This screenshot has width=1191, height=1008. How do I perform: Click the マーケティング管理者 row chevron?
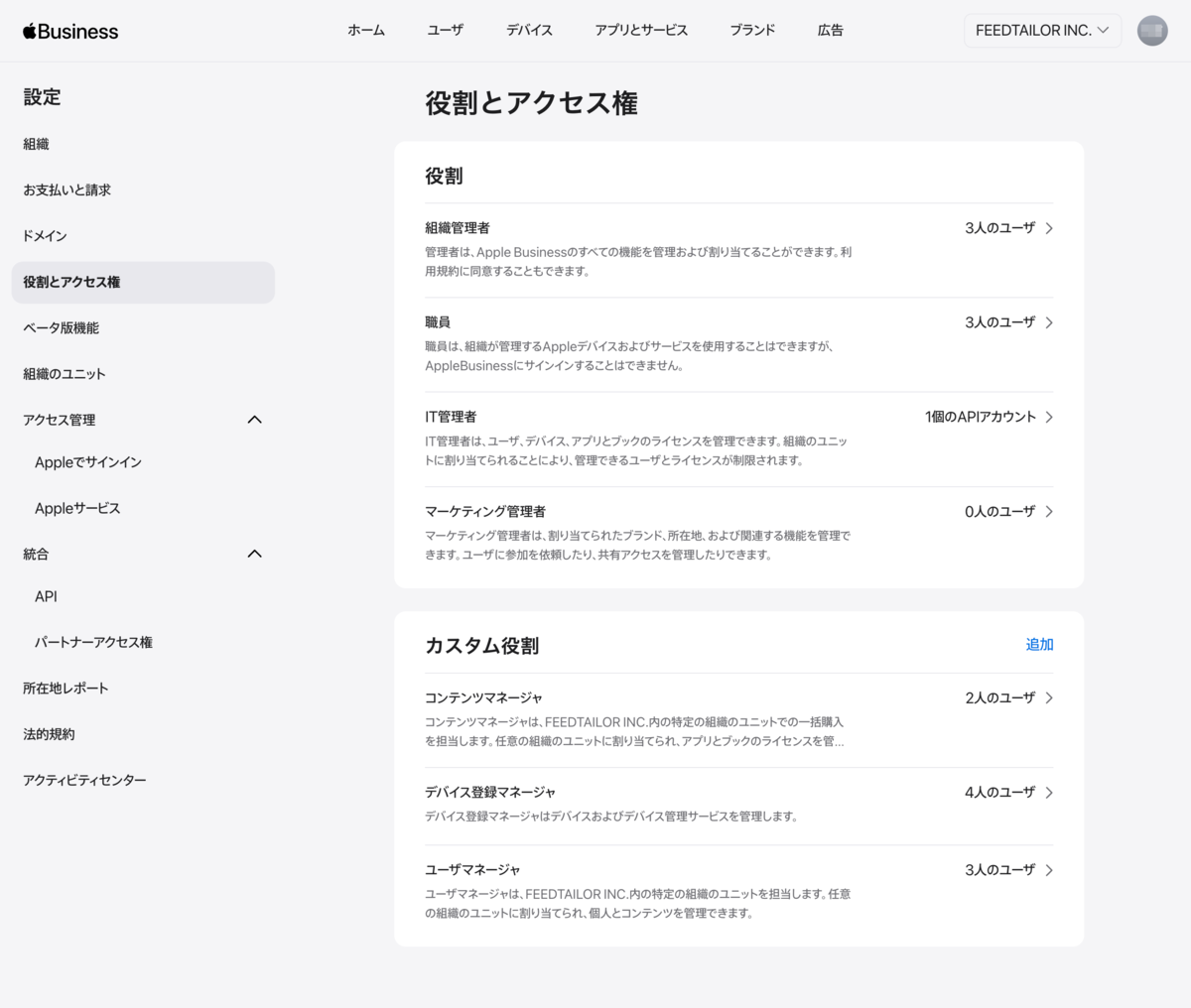click(x=1049, y=512)
